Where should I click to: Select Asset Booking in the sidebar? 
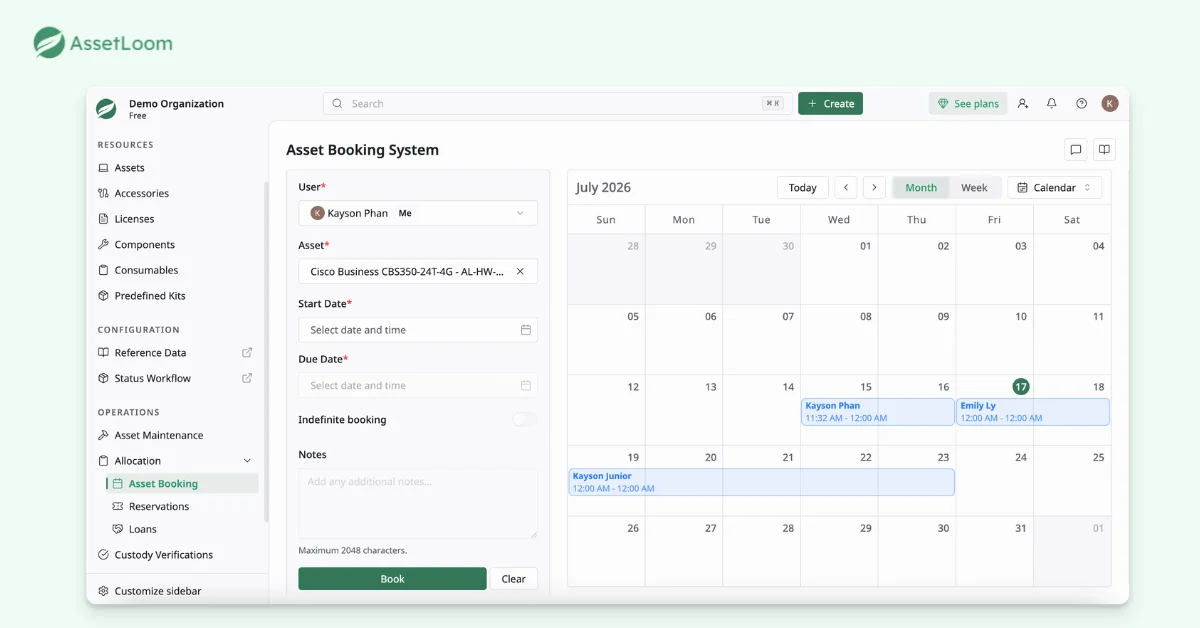click(183, 484)
